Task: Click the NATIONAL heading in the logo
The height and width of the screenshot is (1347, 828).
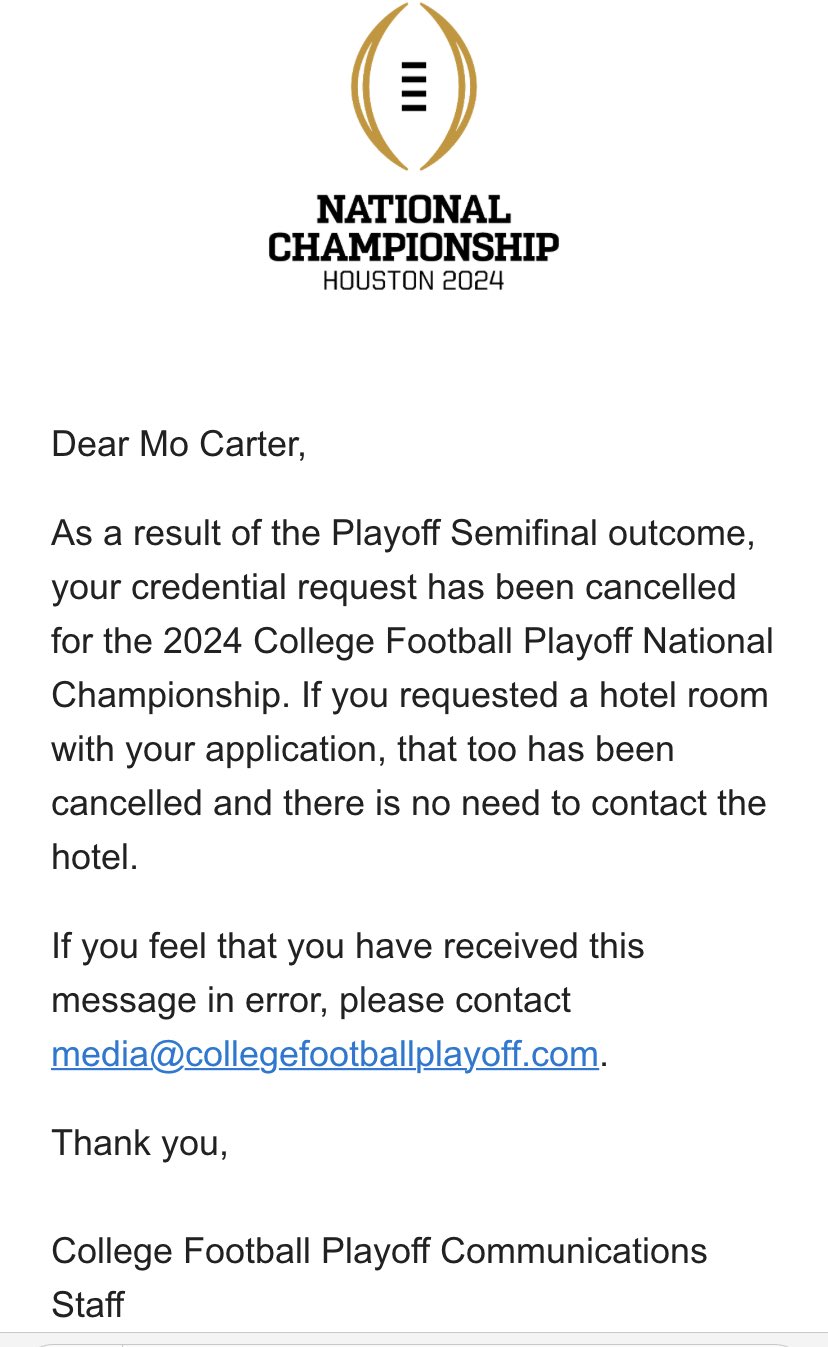Action: [x=413, y=210]
